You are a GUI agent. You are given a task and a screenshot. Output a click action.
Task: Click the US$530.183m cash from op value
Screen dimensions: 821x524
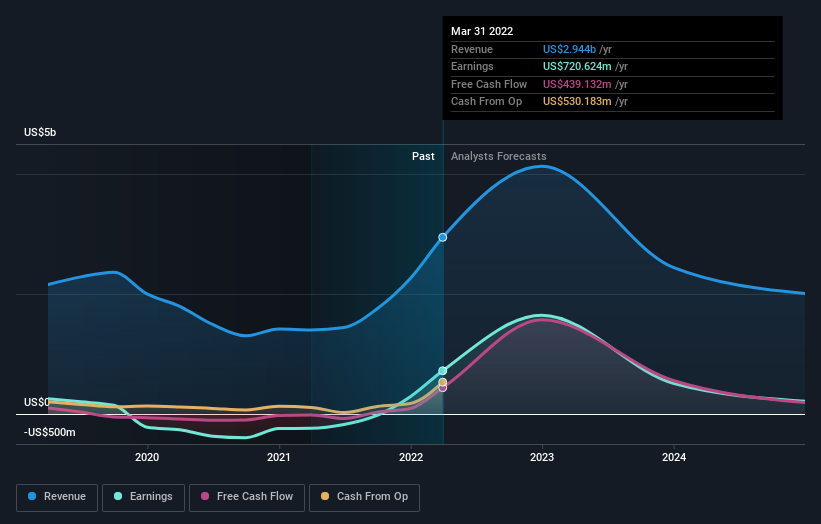click(x=577, y=102)
